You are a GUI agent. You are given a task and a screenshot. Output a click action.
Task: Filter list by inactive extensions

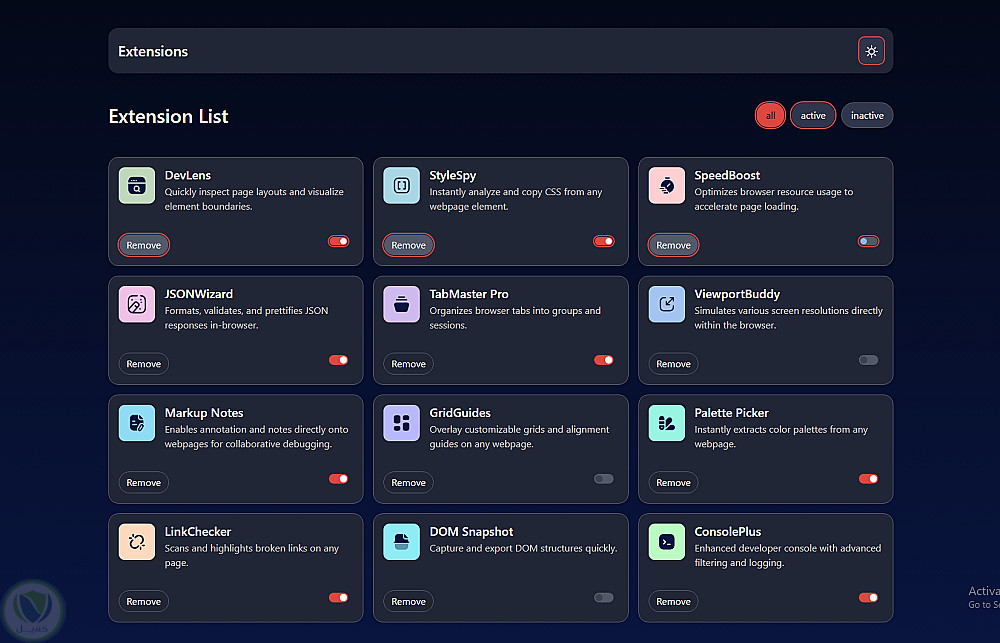coord(867,115)
